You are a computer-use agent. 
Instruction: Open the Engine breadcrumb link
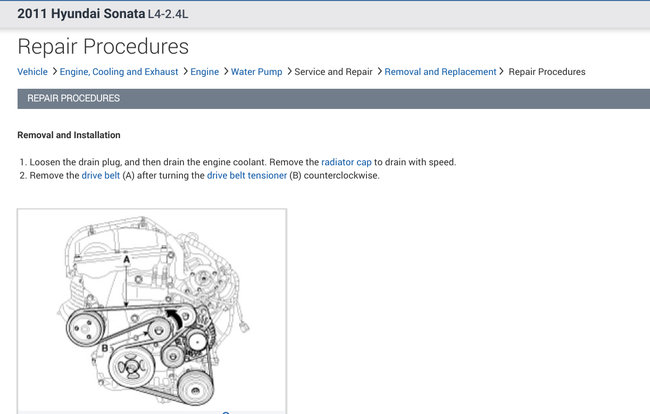[204, 72]
